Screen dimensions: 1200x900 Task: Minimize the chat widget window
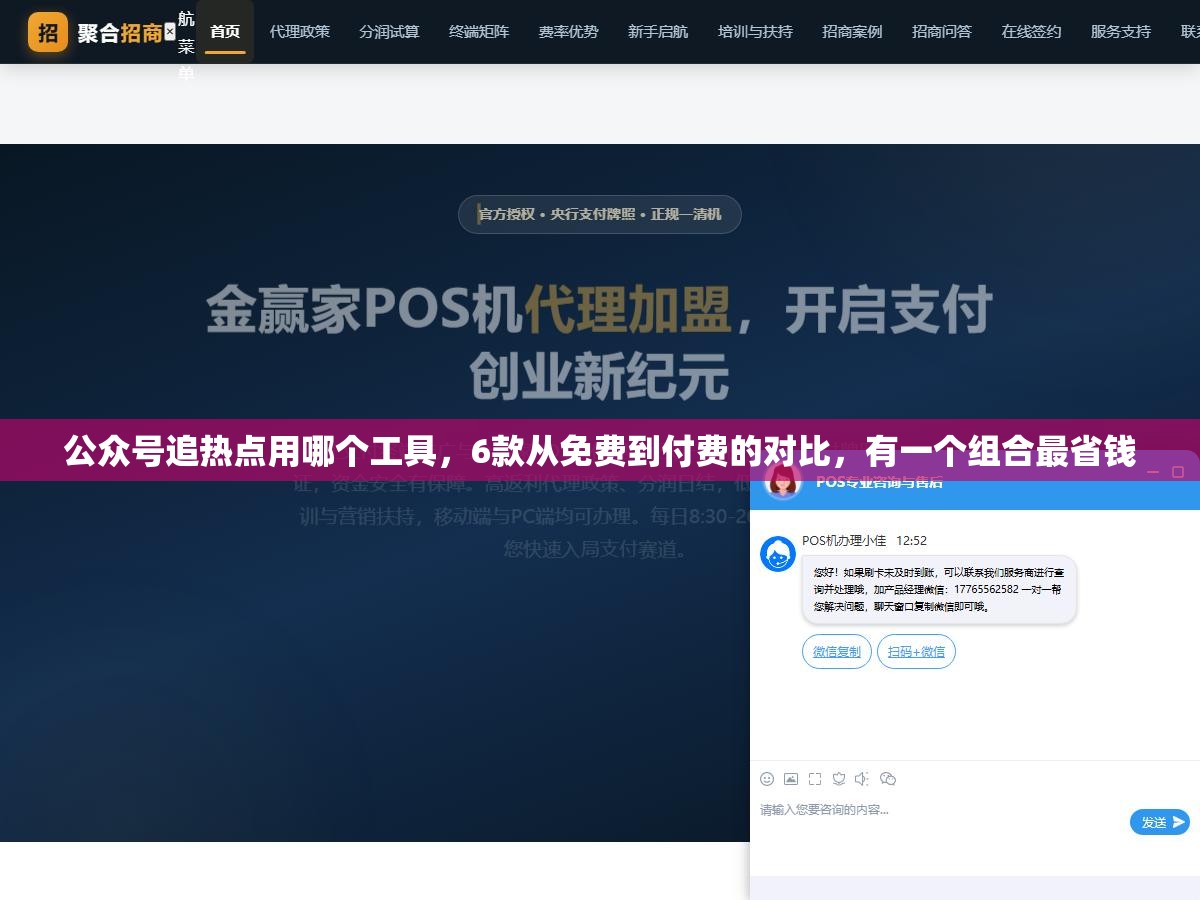(x=1153, y=471)
